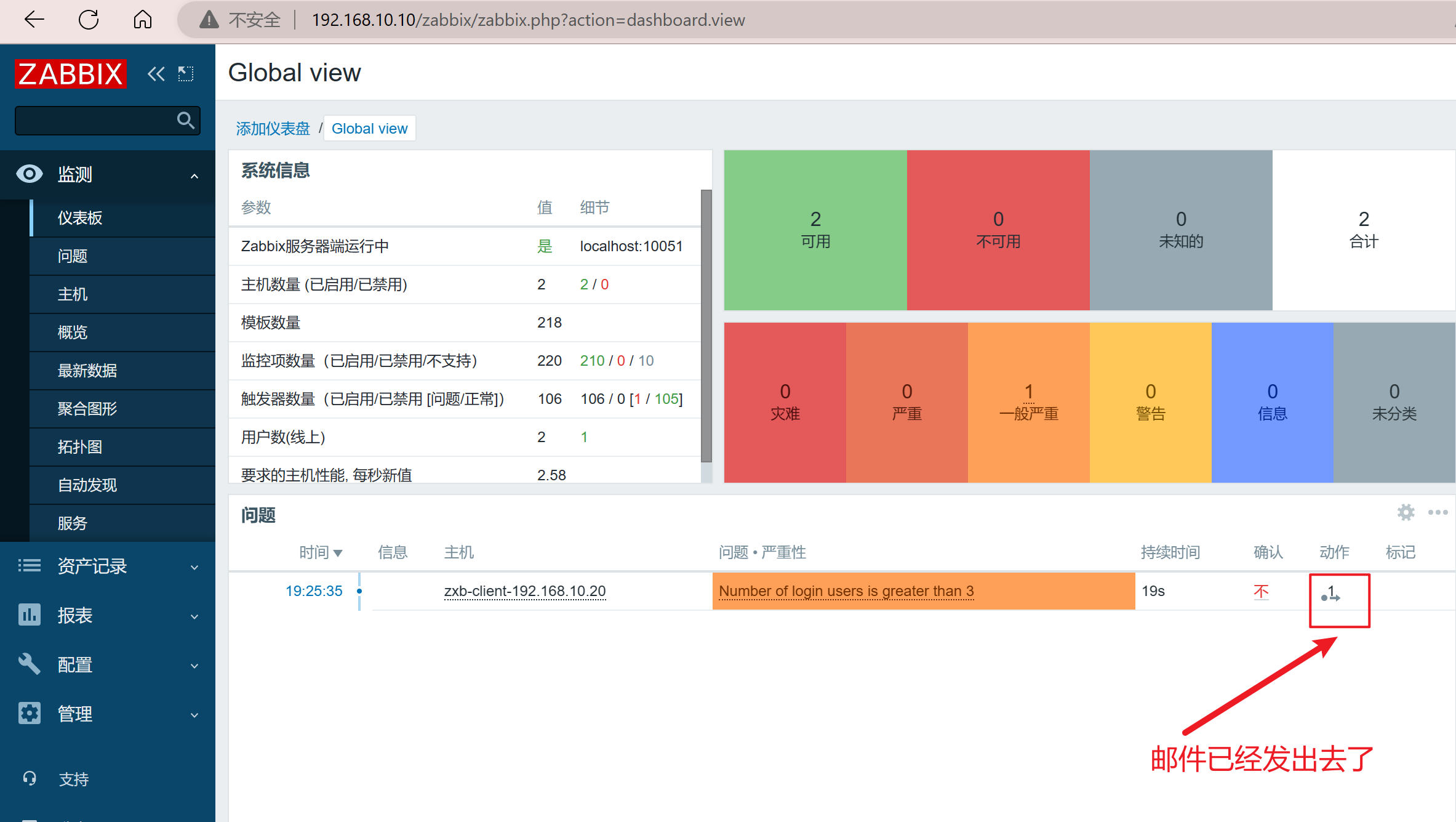Click 系统信息 widget title
This screenshot has height=822, width=1456.
275,170
